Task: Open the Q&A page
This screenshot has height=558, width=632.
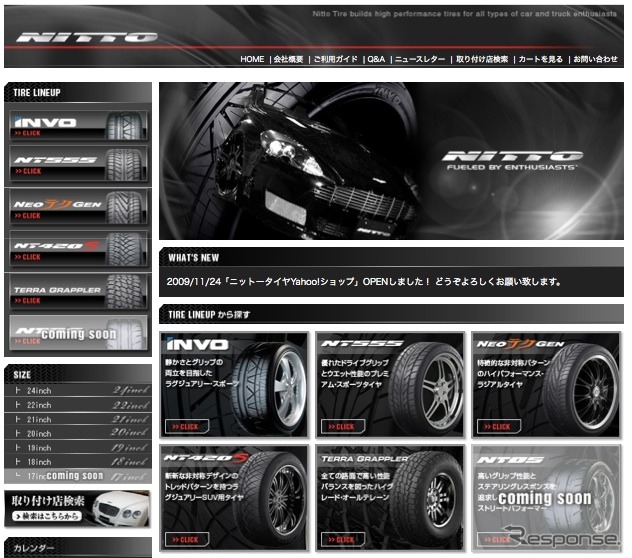Action: coord(376,59)
